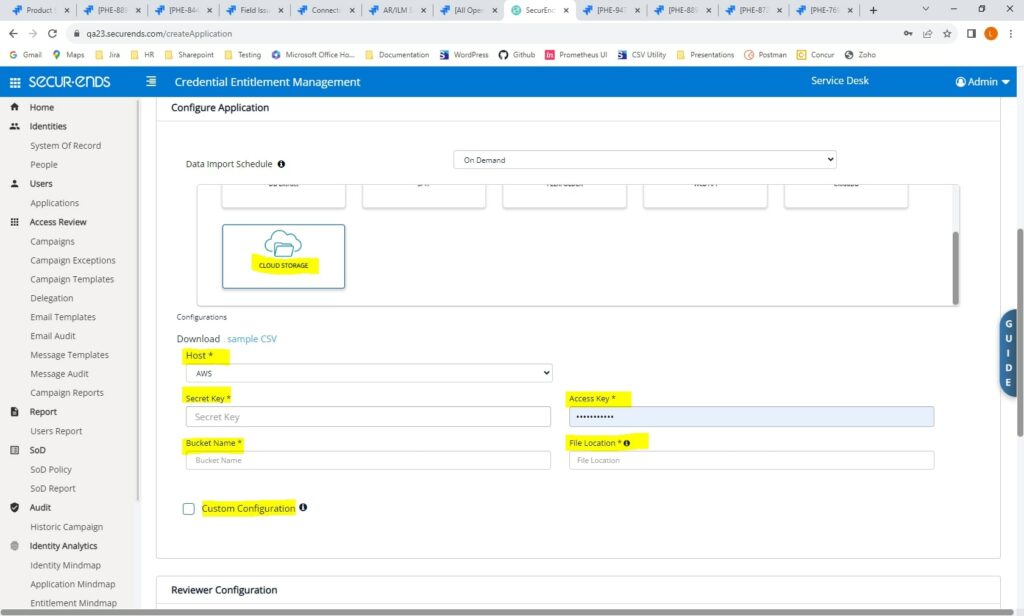Open the Prometheus UI bookmark
This screenshot has width=1024, height=616.
point(576,55)
